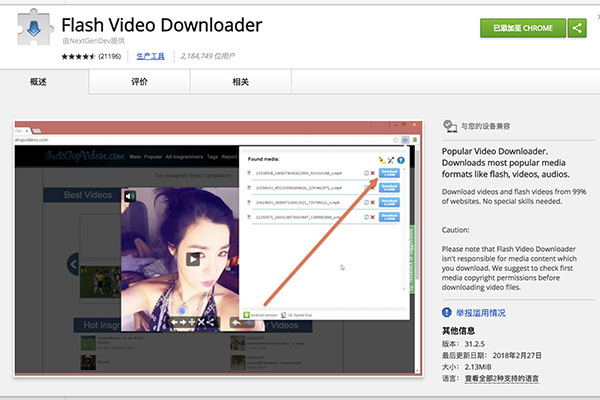Click the blue help question mark icon

click(401, 159)
